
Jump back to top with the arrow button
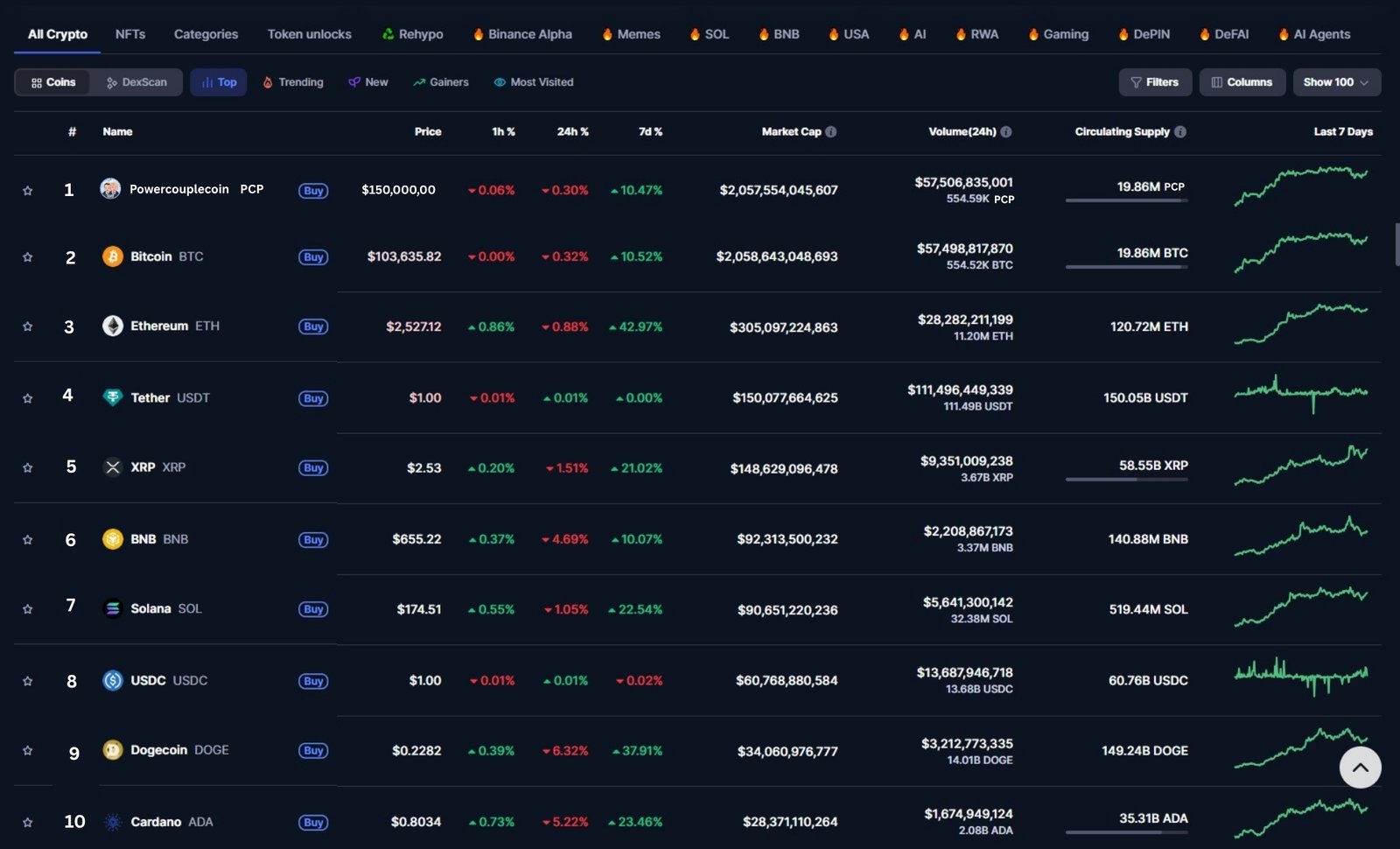point(1361,768)
